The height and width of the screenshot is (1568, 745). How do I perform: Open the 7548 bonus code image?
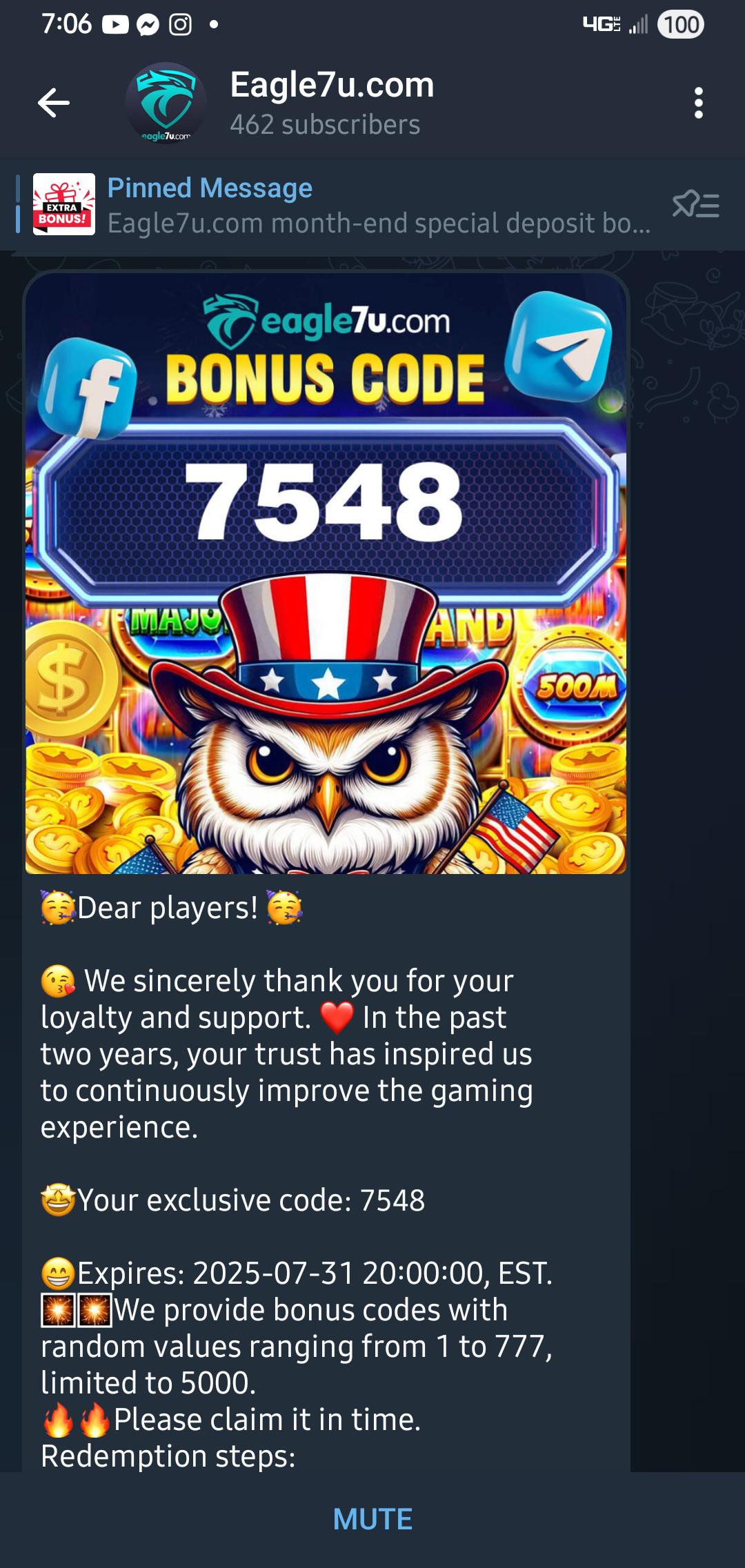[x=326, y=573]
